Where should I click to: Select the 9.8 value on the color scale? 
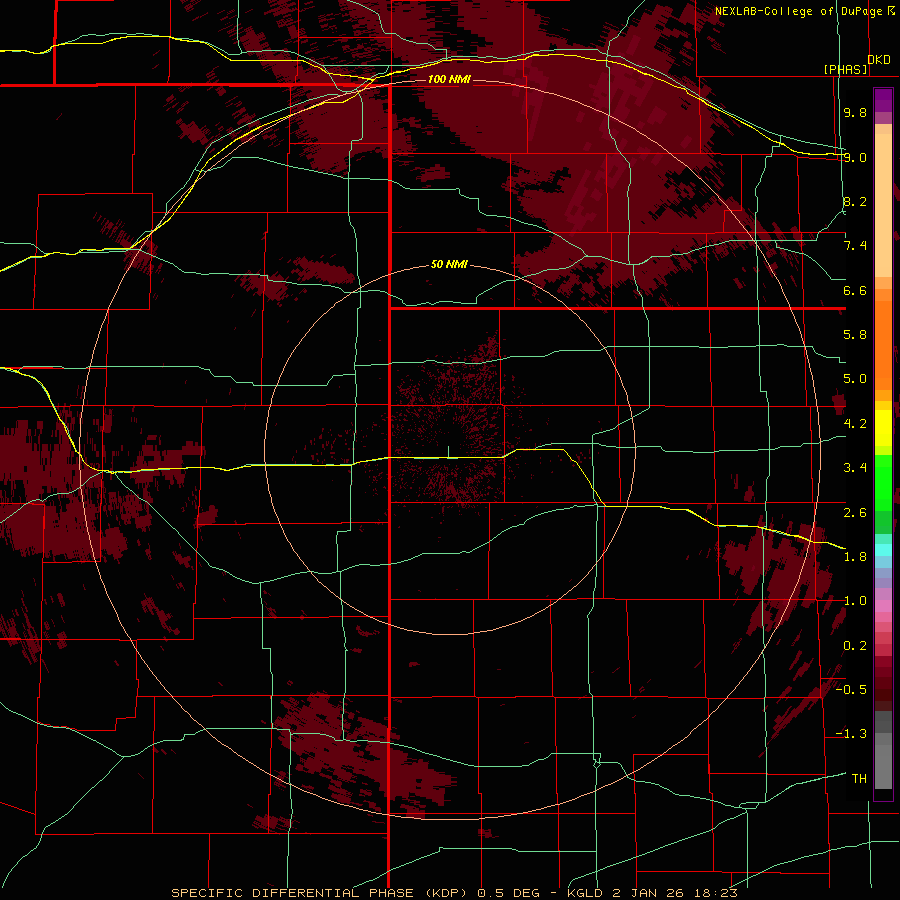[x=855, y=112]
